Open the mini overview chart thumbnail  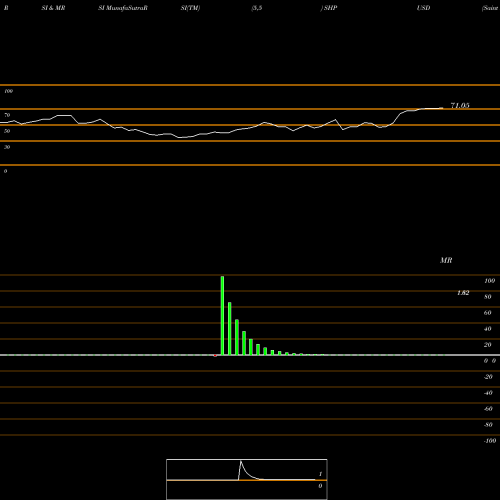pos(247,479)
